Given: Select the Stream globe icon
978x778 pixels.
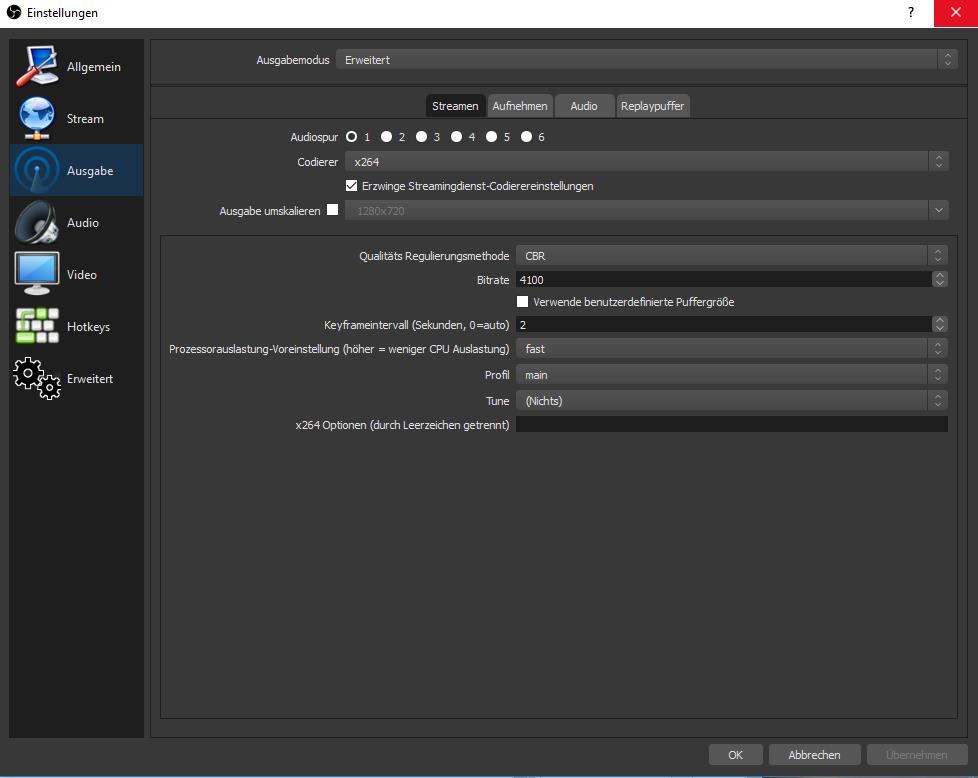Looking at the screenshot, I should click(37, 118).
